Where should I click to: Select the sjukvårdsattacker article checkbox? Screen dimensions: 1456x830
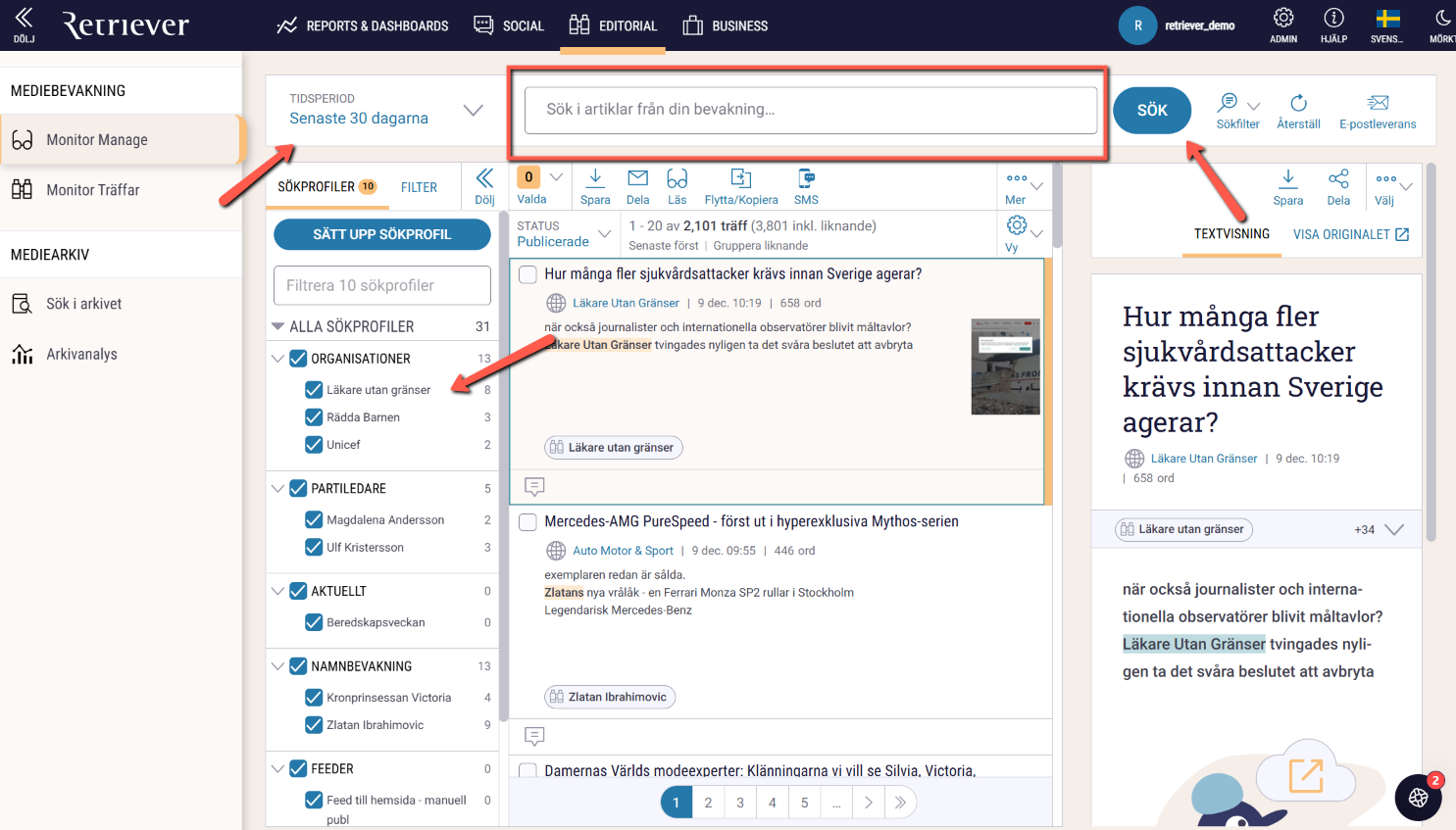click(527, 274)
